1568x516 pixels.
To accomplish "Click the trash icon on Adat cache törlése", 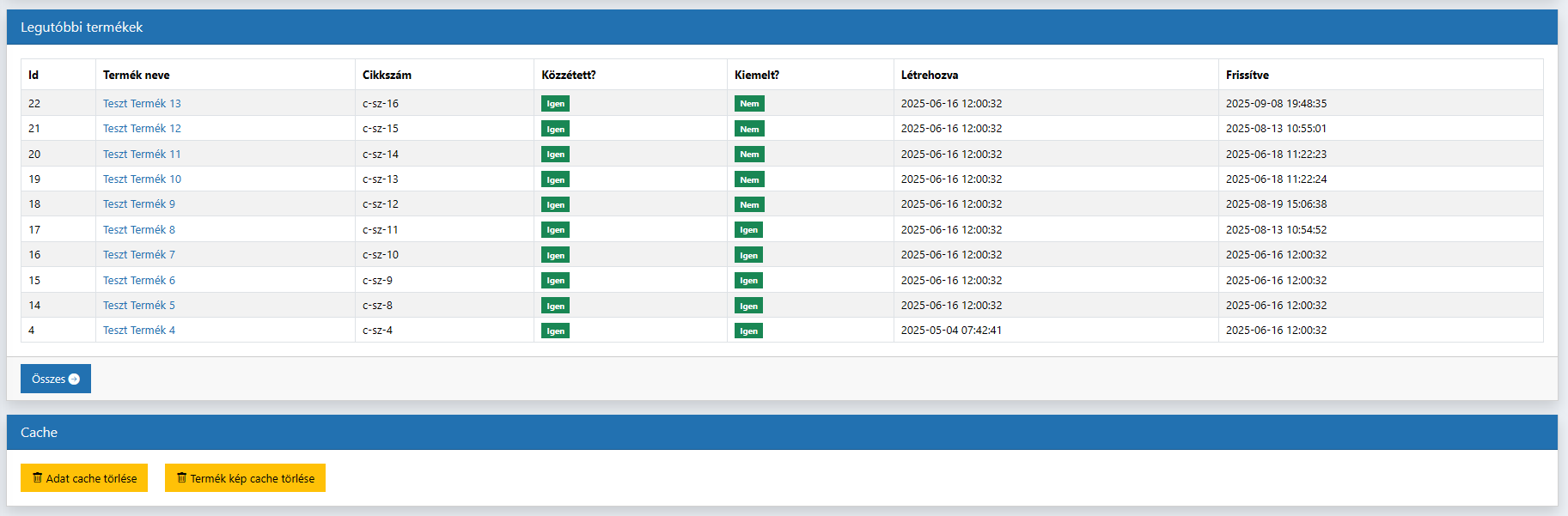I will (x=37, y=478).
